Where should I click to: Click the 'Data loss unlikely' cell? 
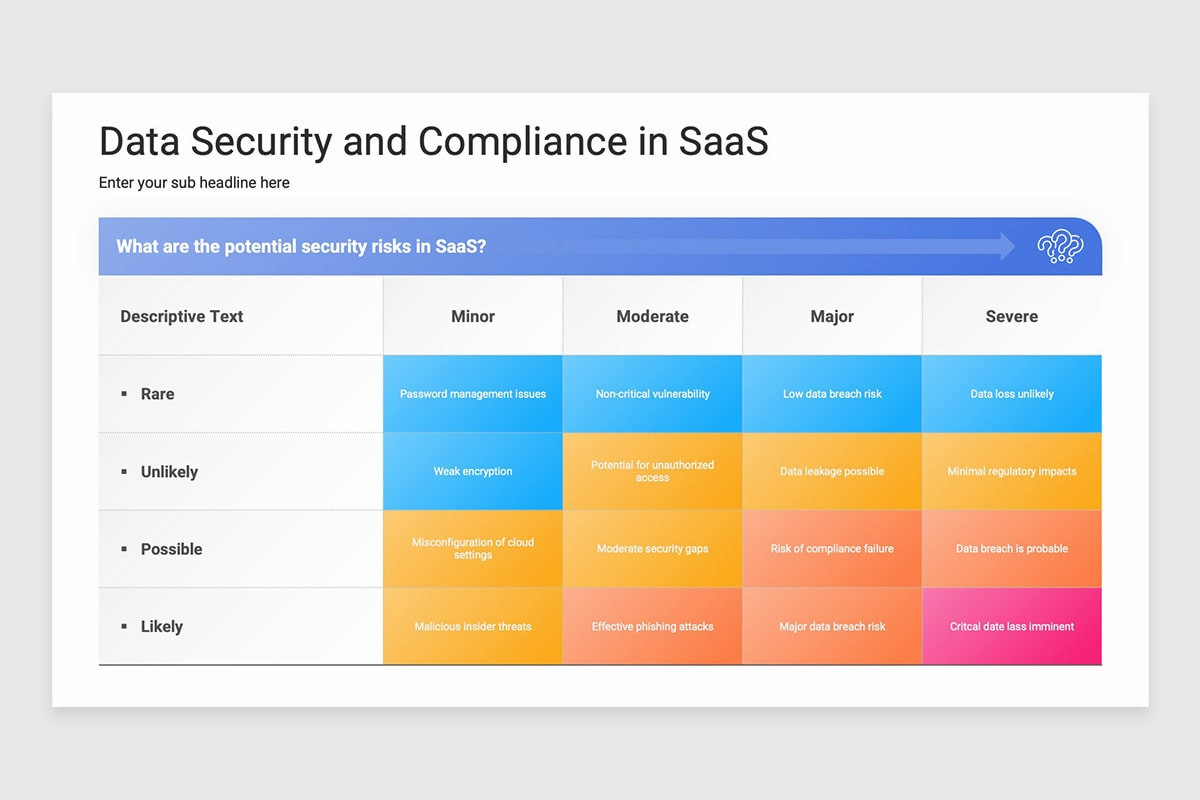coord(1011,394)
